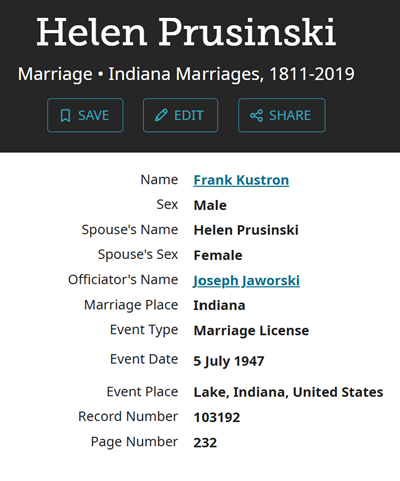
Task: Select the spouse's name Helen Prusinski value
Action: pos(246,230)
